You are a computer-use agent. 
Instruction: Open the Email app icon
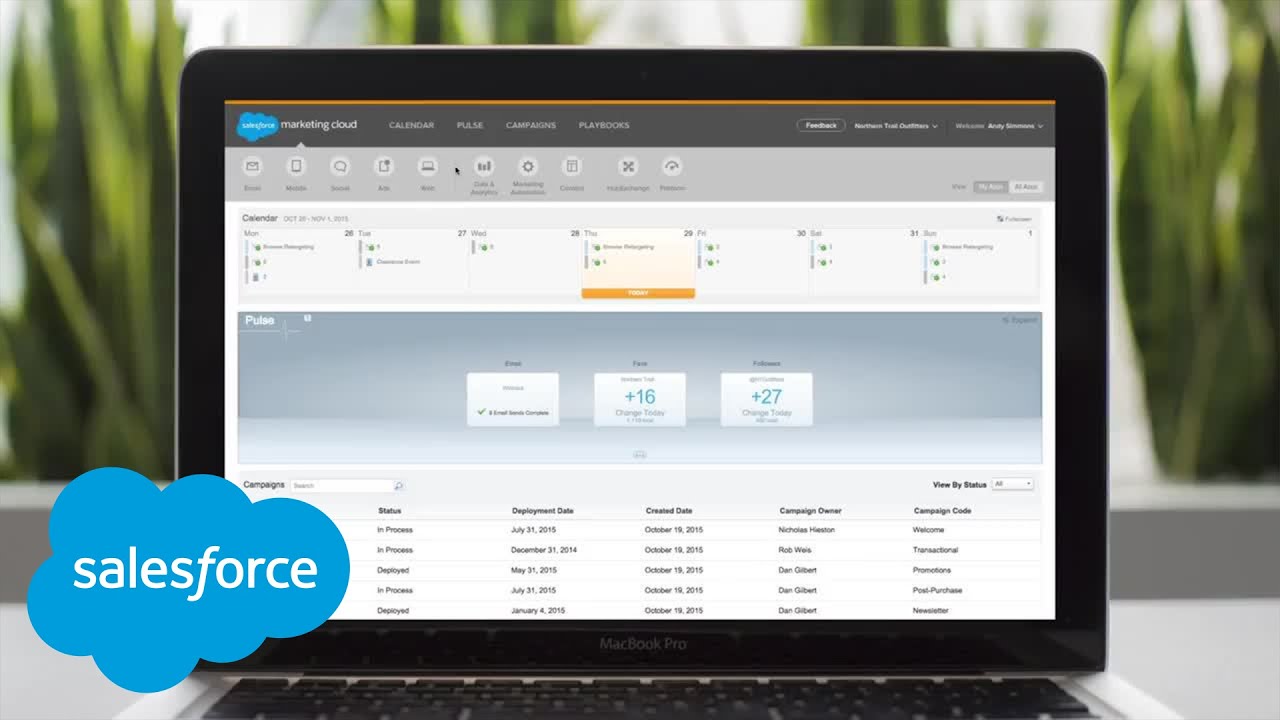[x=252, y=167]
